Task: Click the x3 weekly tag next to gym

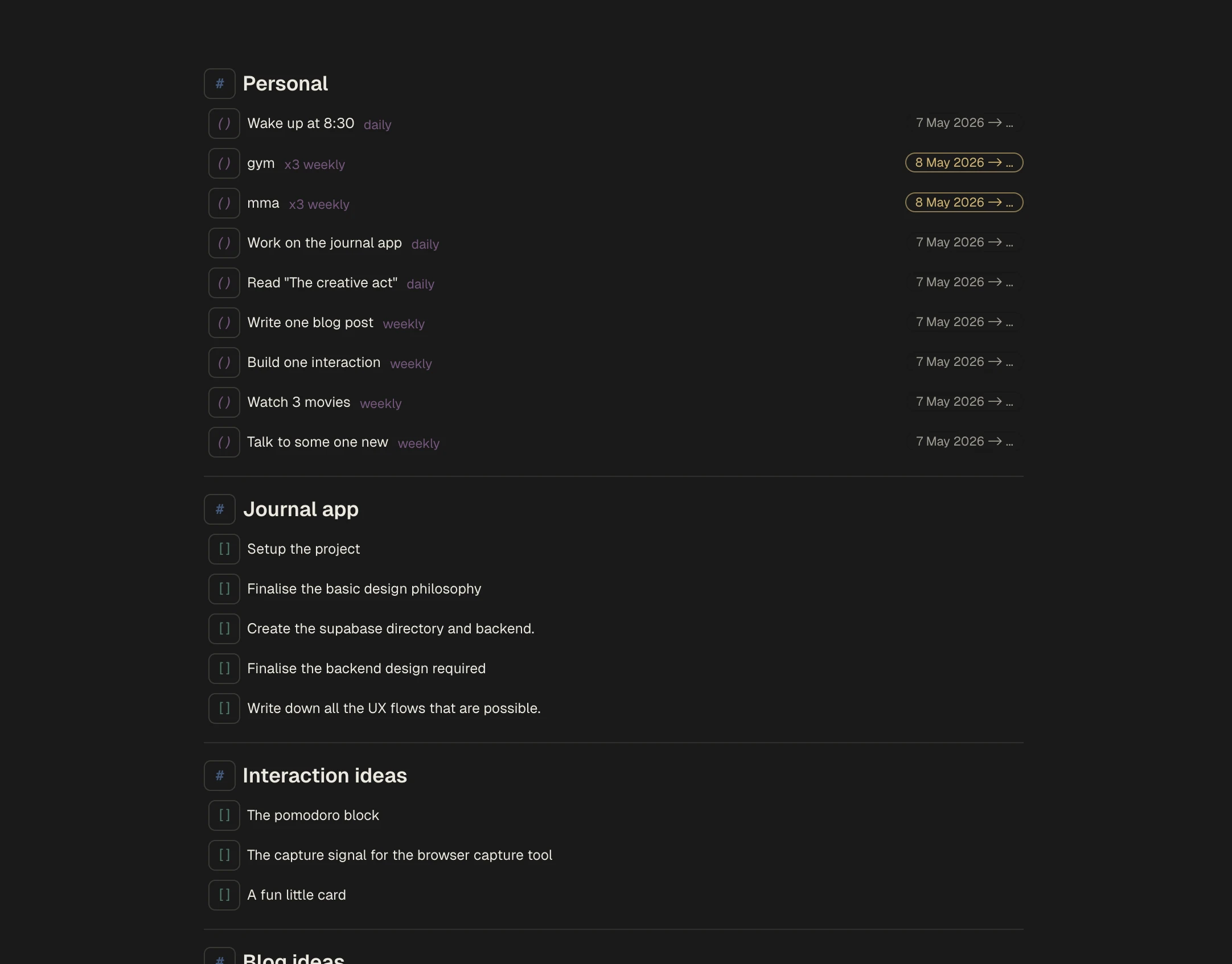Action: coord(315,164)
